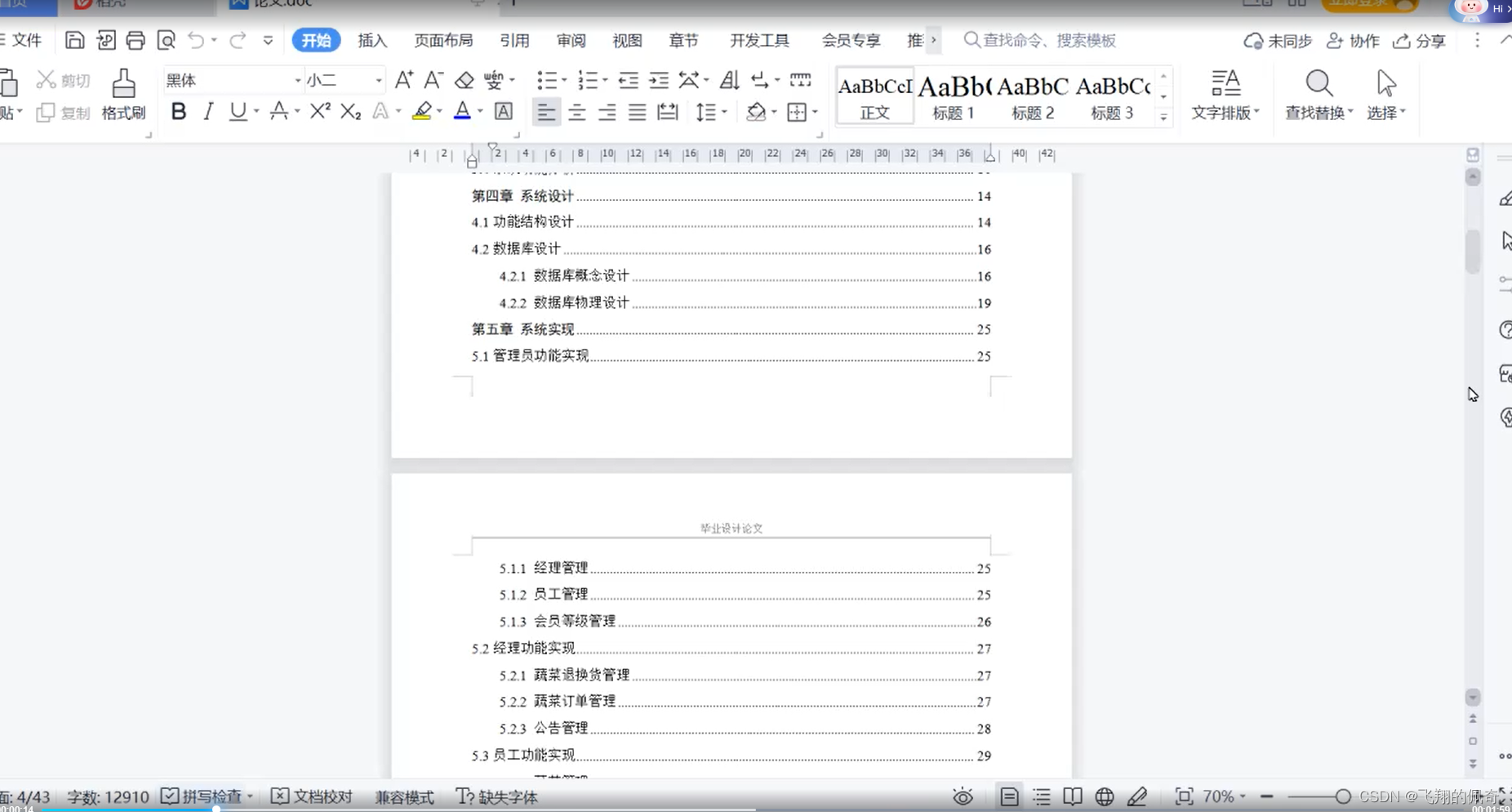Undo the last action
Viewport: 1512px width, 812px height.
pyautogui.click(x=196, y=40)
